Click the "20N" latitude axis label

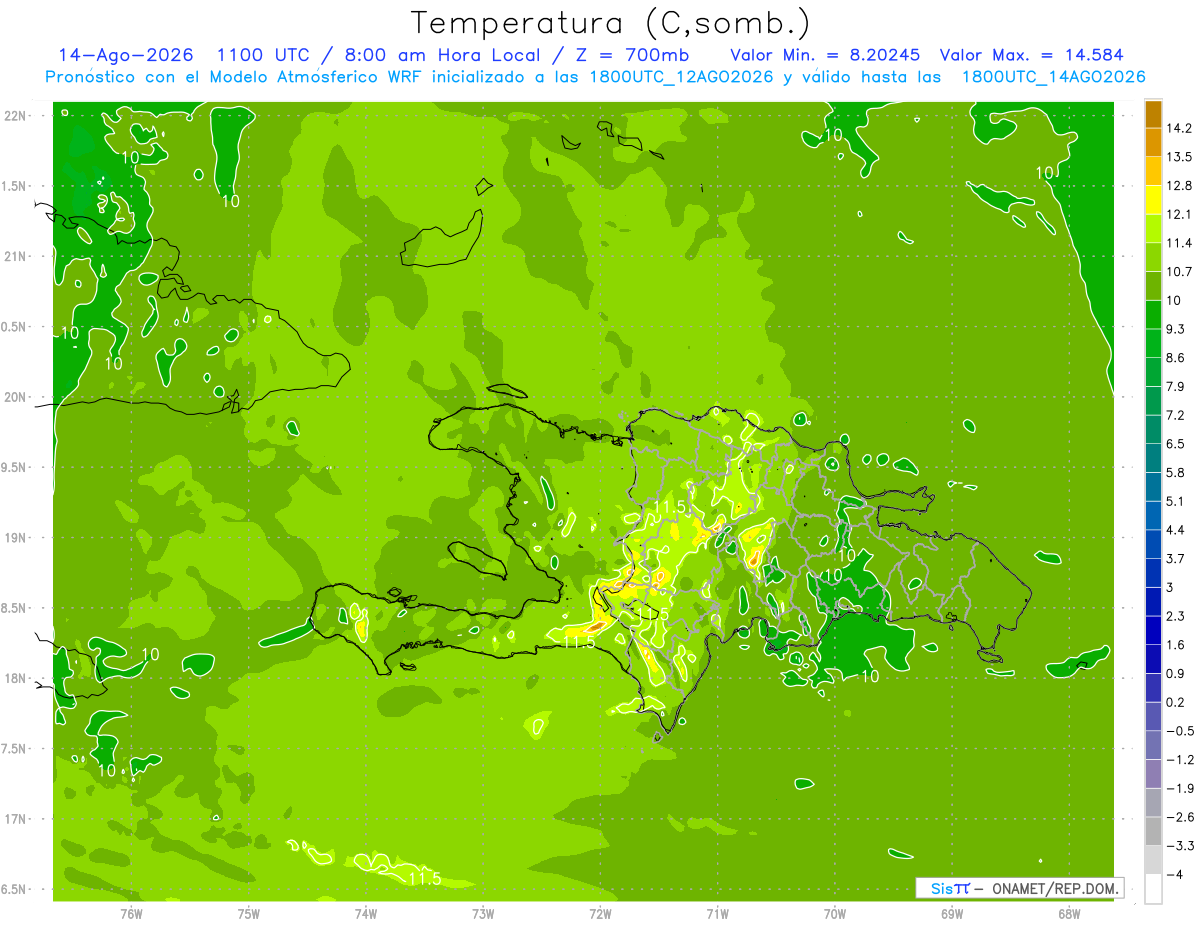15,397
